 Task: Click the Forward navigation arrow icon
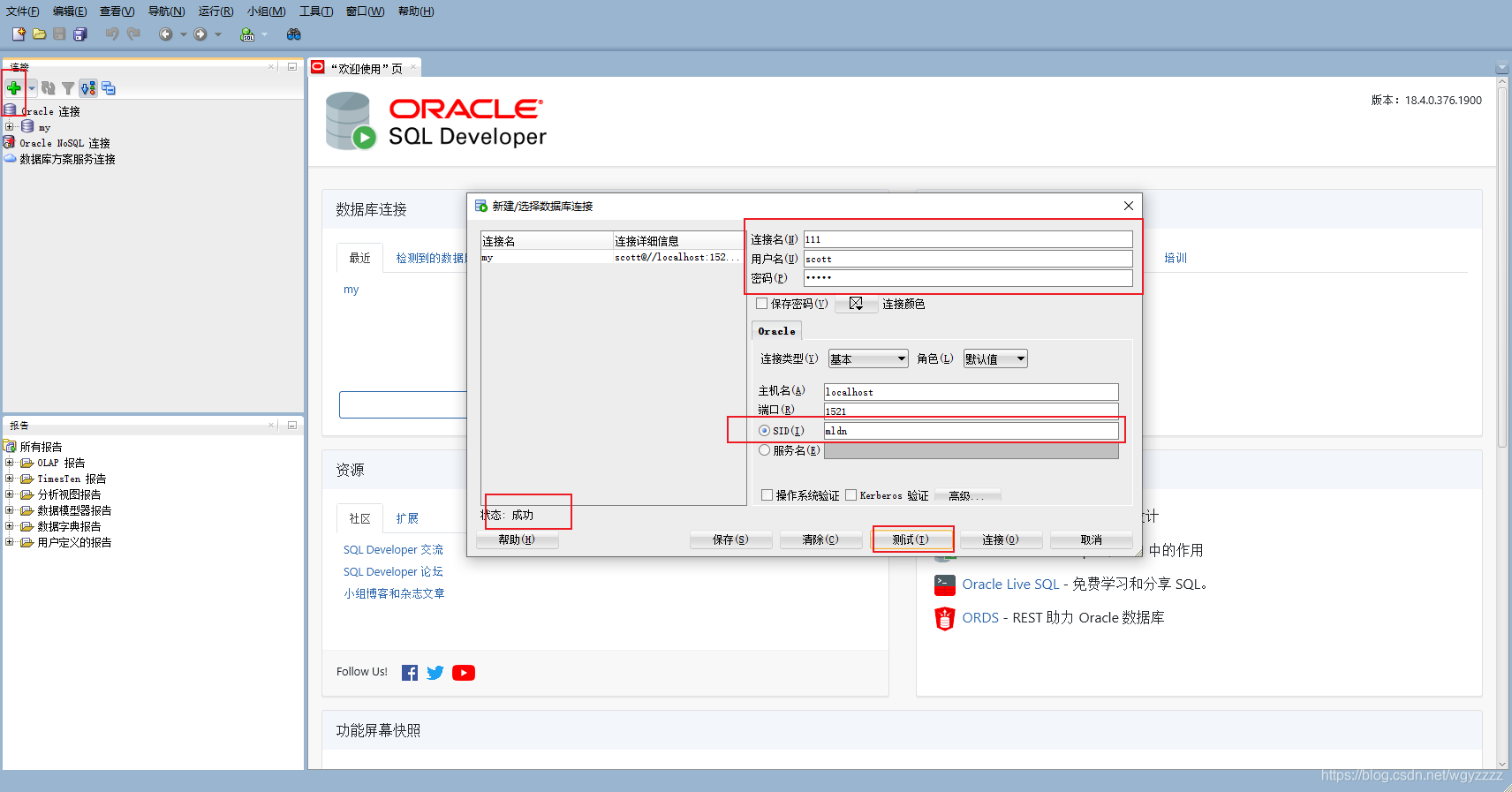[x=200, y=34]
